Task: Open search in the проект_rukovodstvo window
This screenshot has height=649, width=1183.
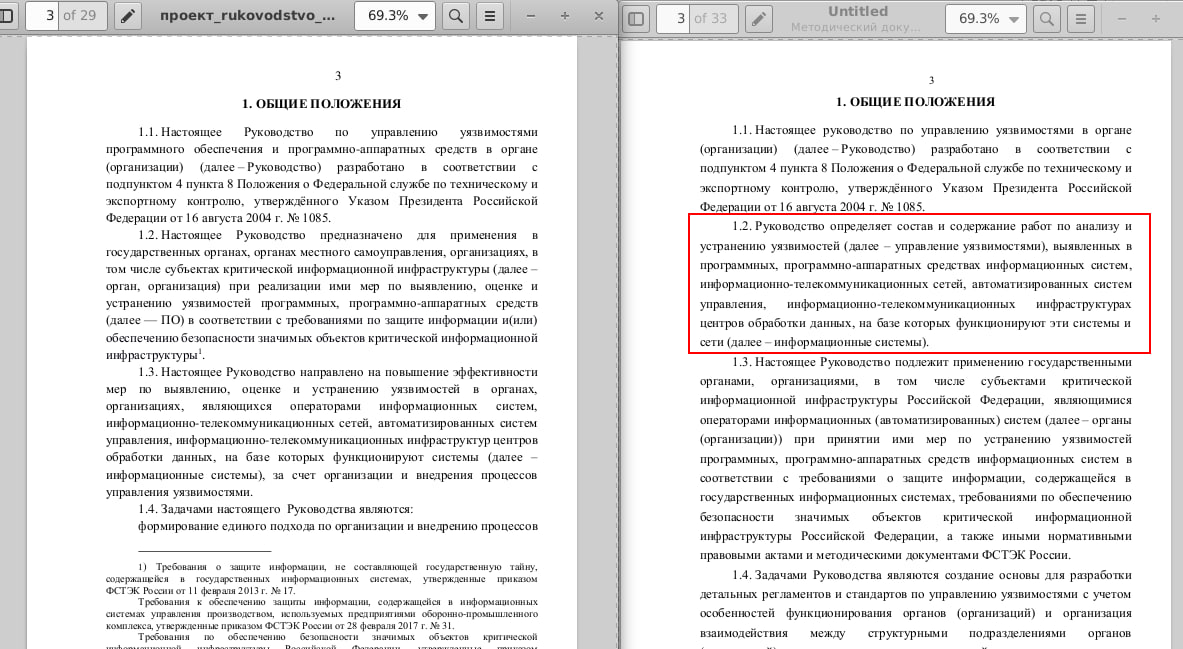Action: pos(455,17)
